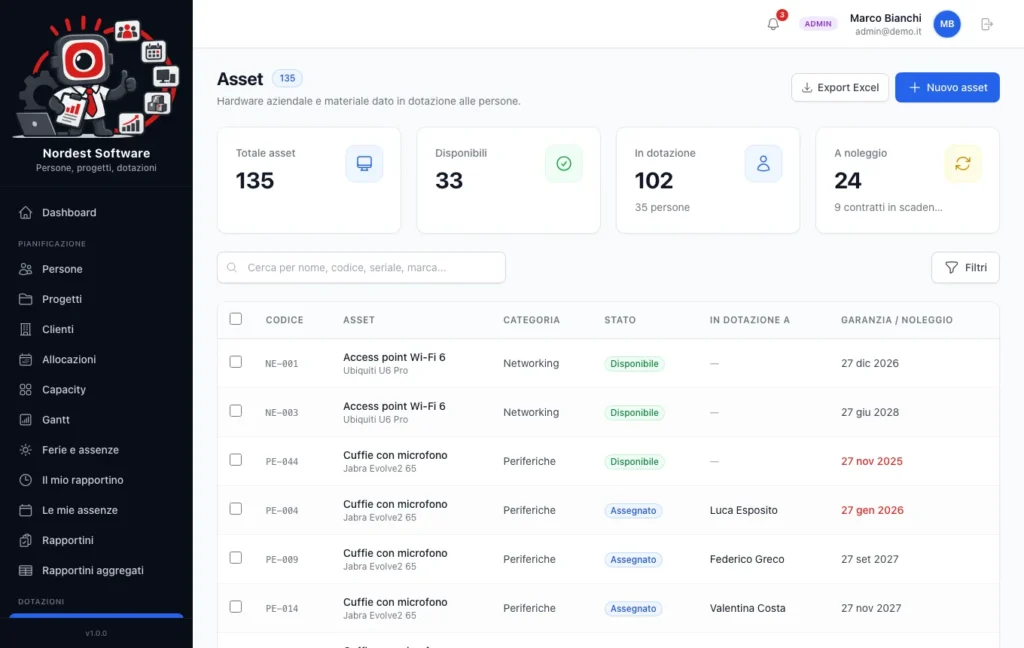1024x648 pixels.
Task: Click Luca Esposito in the table
Action: coord(743,510)
